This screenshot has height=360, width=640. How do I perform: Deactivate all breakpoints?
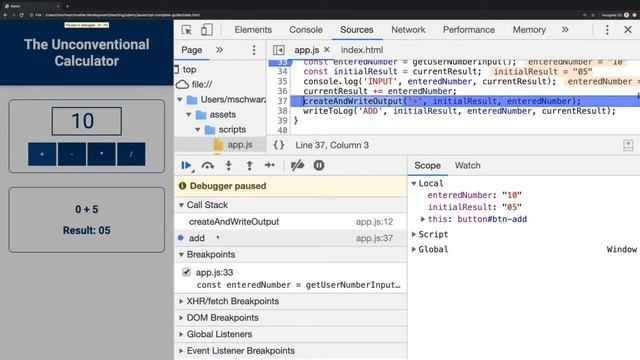(297, 165)
